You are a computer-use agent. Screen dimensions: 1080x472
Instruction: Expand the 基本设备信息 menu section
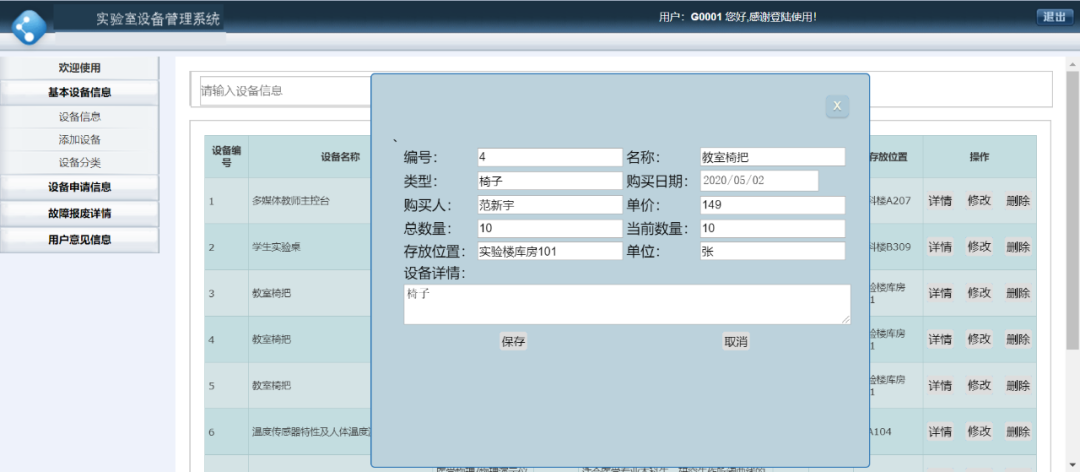[x=80, y=92]
